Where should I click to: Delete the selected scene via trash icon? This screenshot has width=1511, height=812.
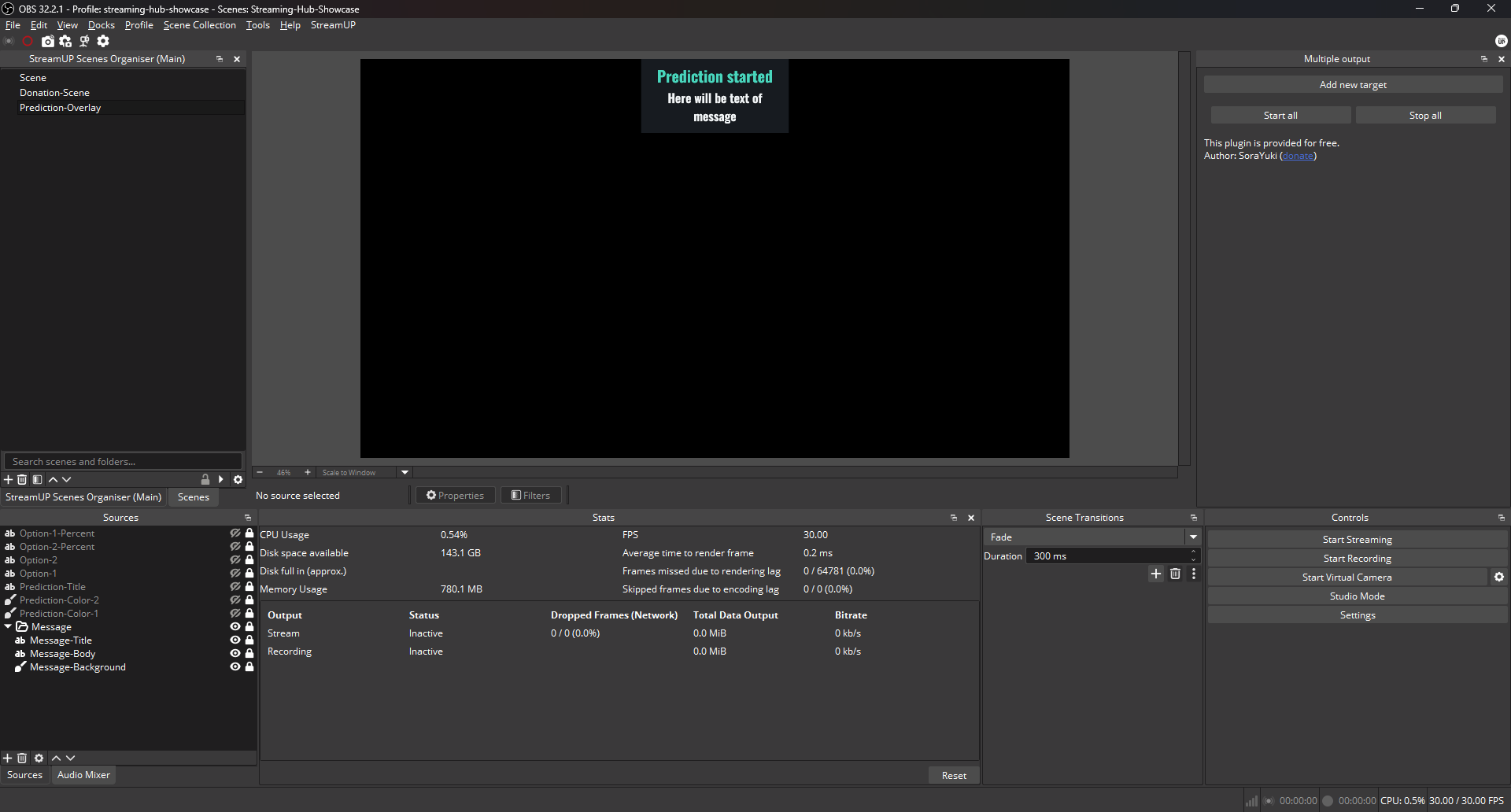click(x=22, y=479)
